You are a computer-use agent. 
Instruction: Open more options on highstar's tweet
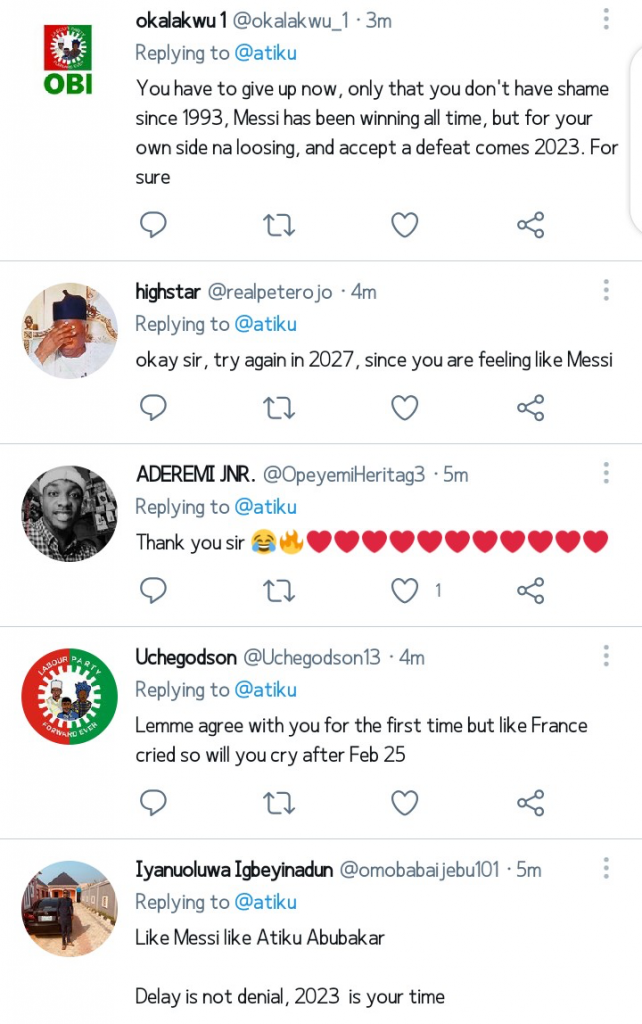tap(606, 291)
